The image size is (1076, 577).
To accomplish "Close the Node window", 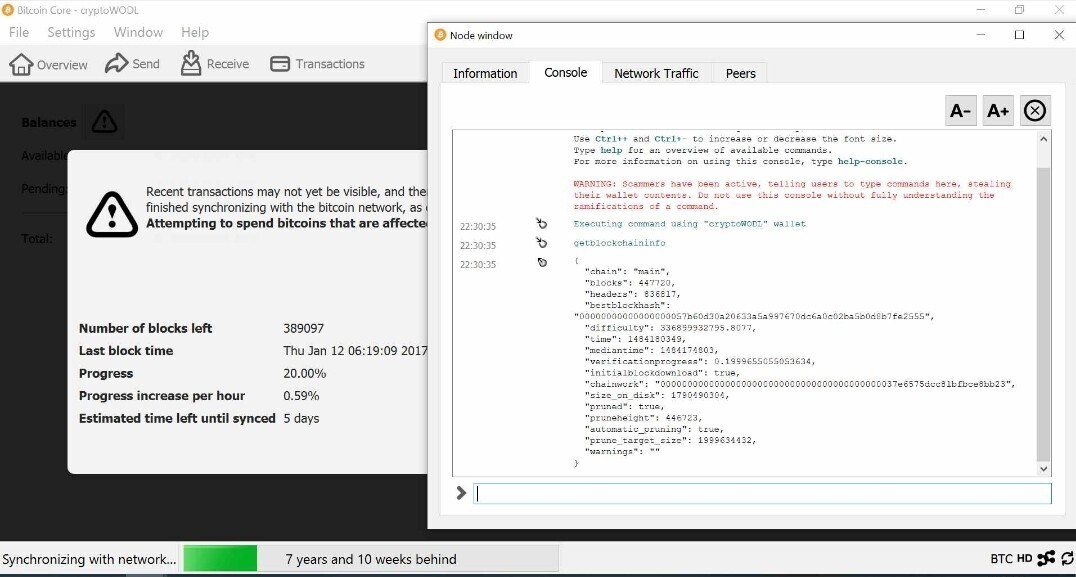I will (1059, 35).
